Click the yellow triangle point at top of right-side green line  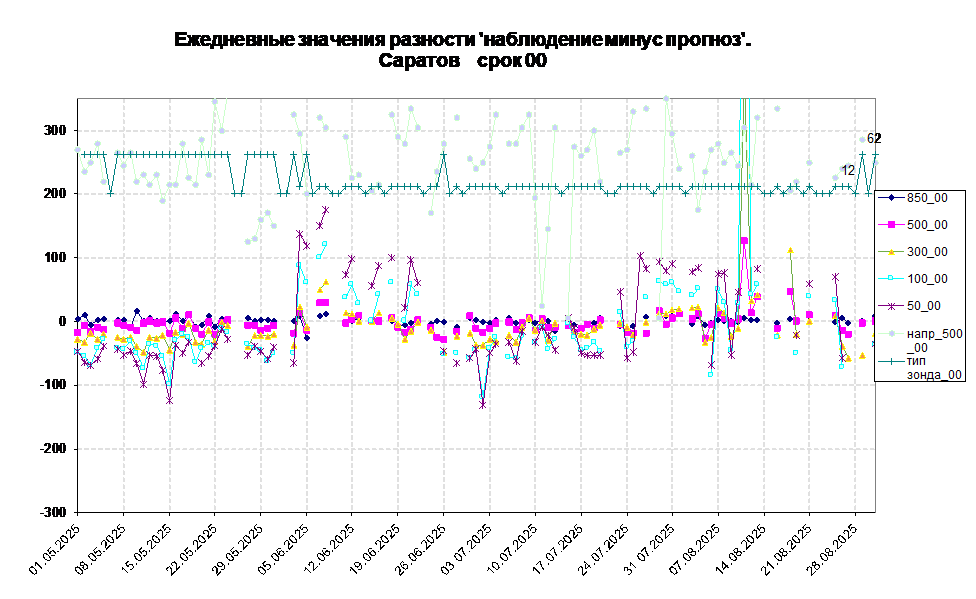(x=790, y=251)
